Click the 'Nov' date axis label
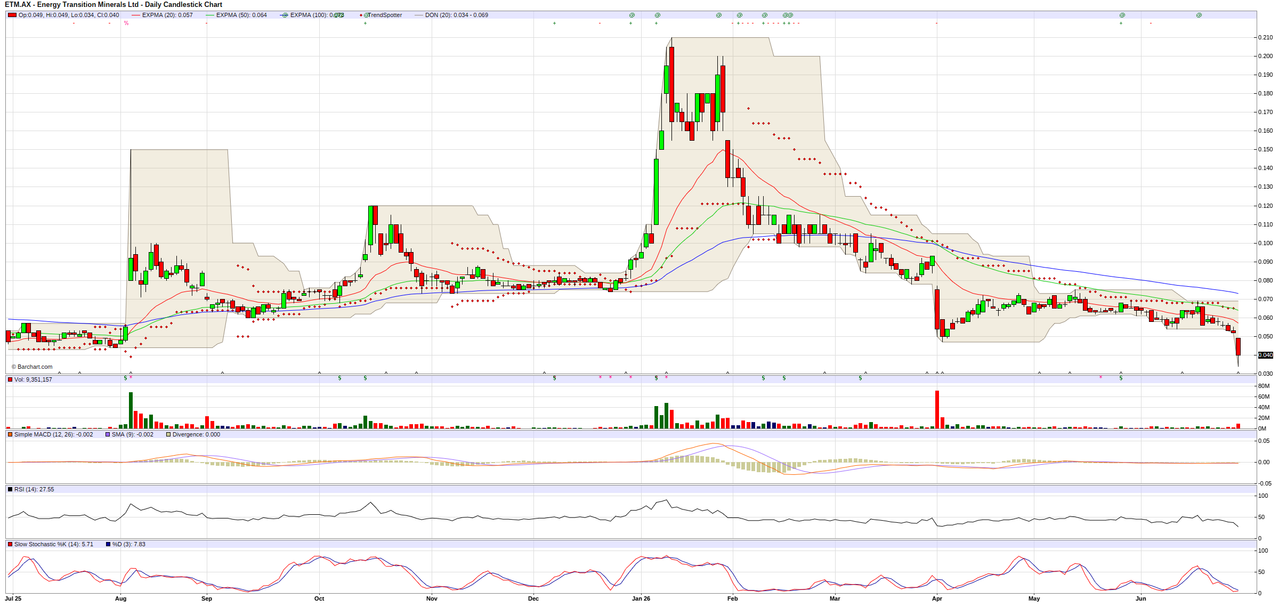 click(431, 599)
